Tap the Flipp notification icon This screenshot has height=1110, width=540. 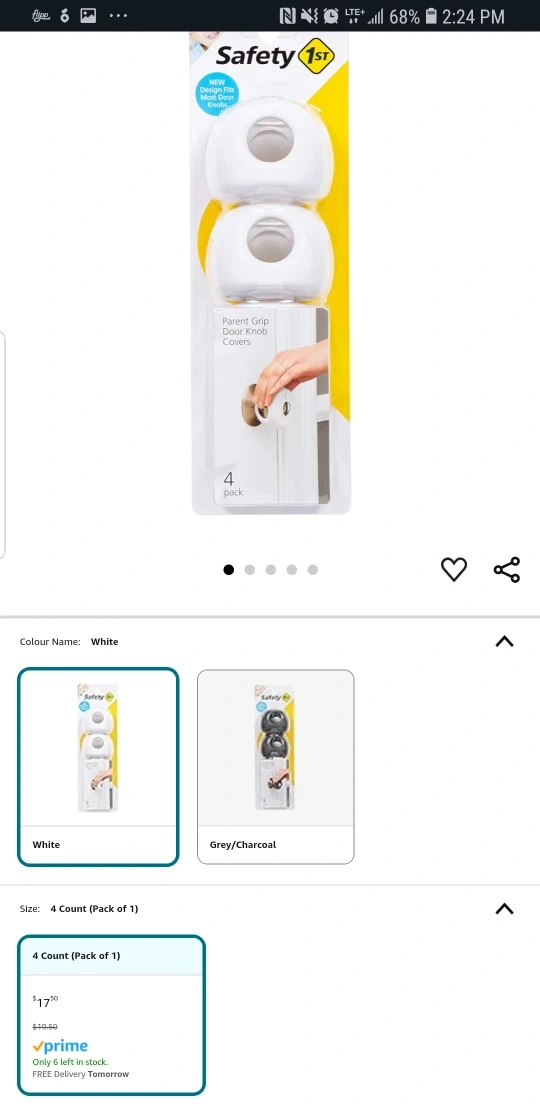pyautogui.click(x=41, y=16)
